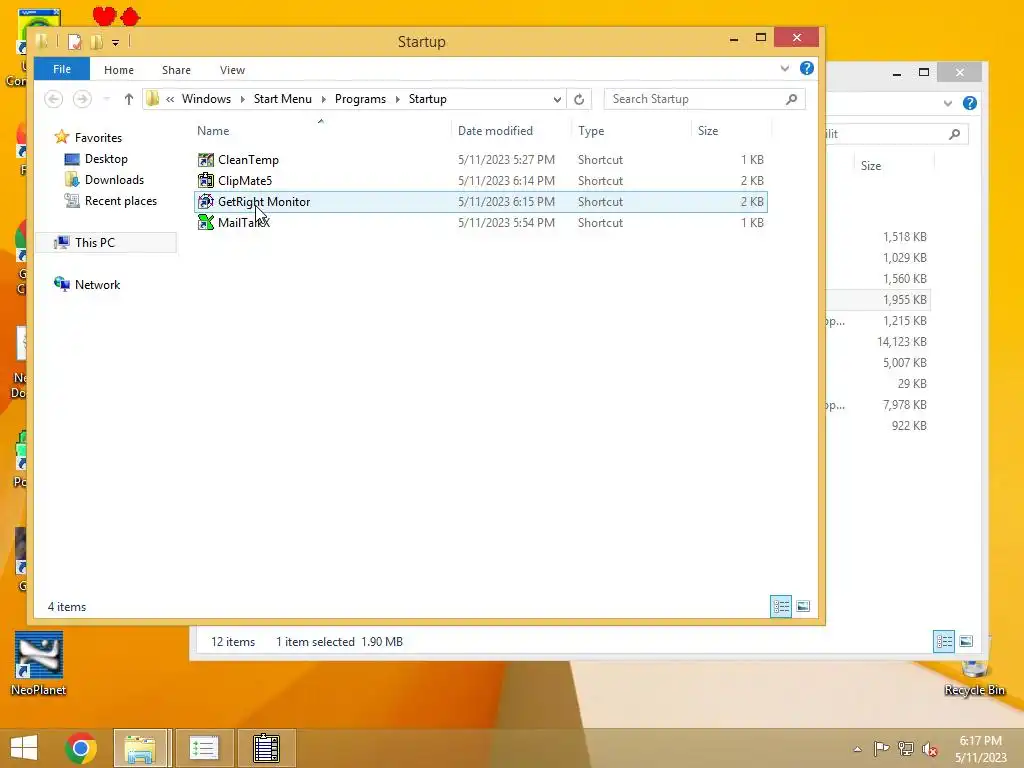The height and width of the screenshot is (768, 1024).
Task: Click the network tray icon
Action: pyautogui.click(x=906, y=748)
